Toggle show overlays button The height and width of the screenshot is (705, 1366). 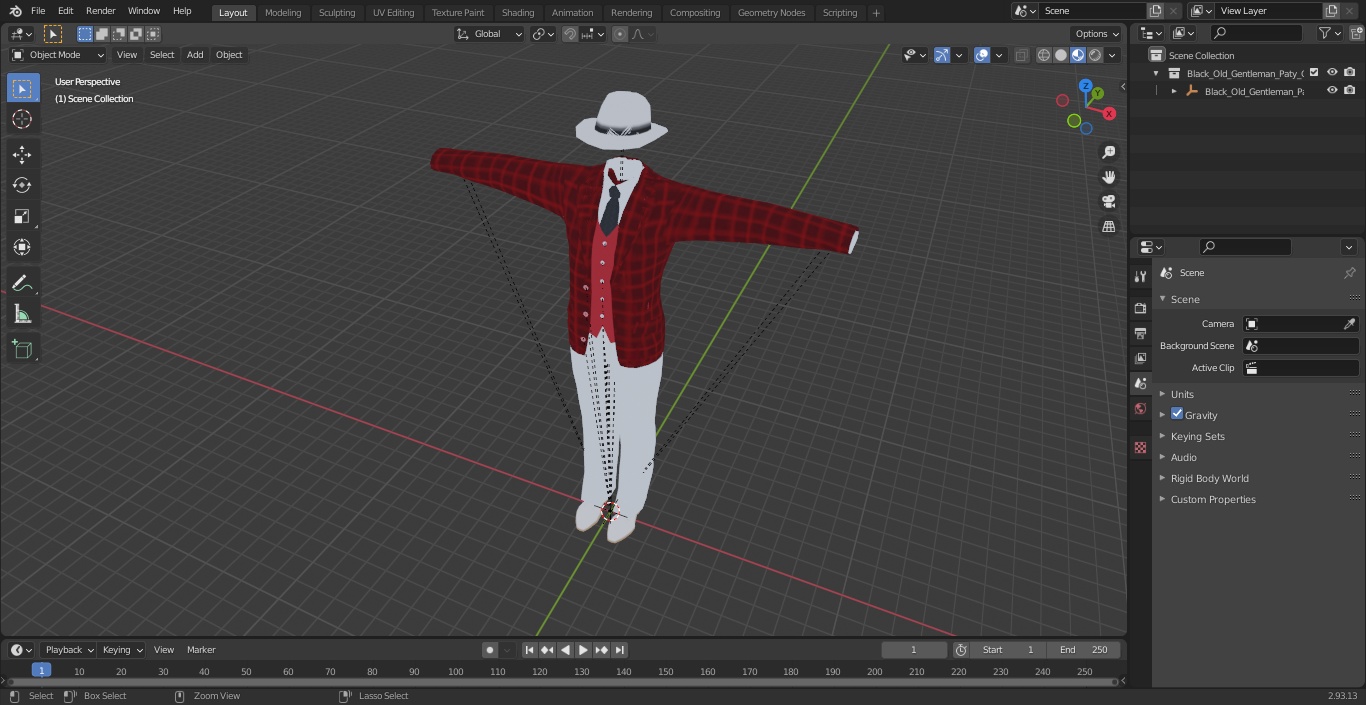(x=982, y=55)
